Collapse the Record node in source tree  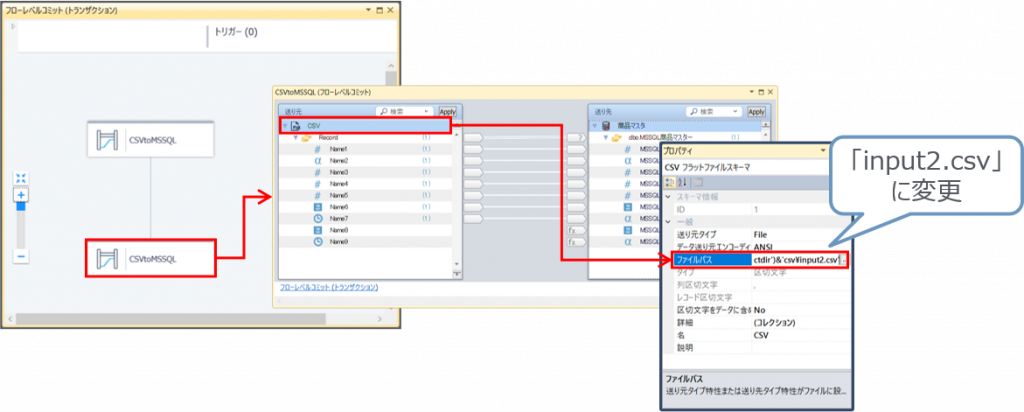pyautogui.click(x=295, y=137)
